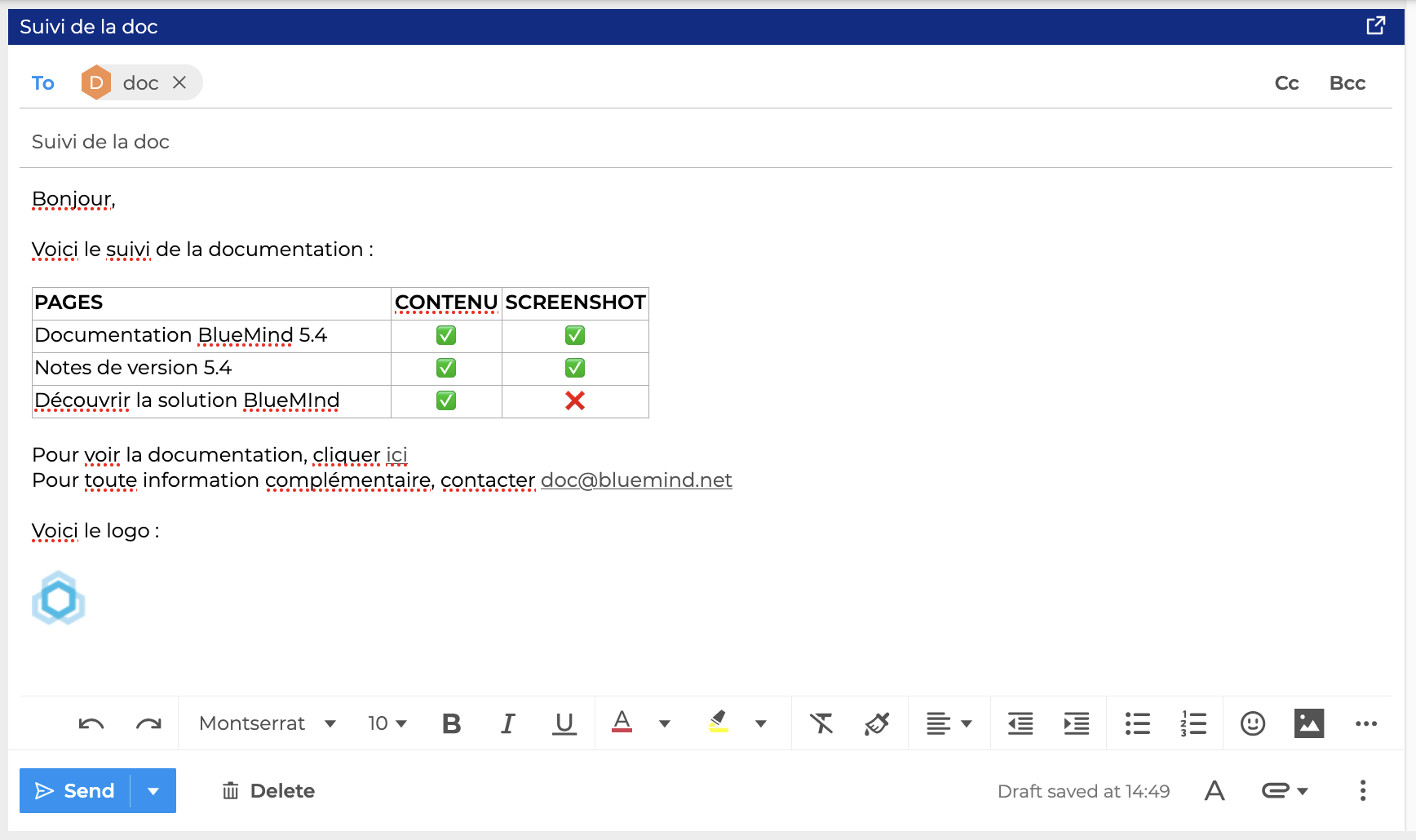Toggle Bold formatting
The width and height of the screenshot is (1416, 840).
(451, 723)
